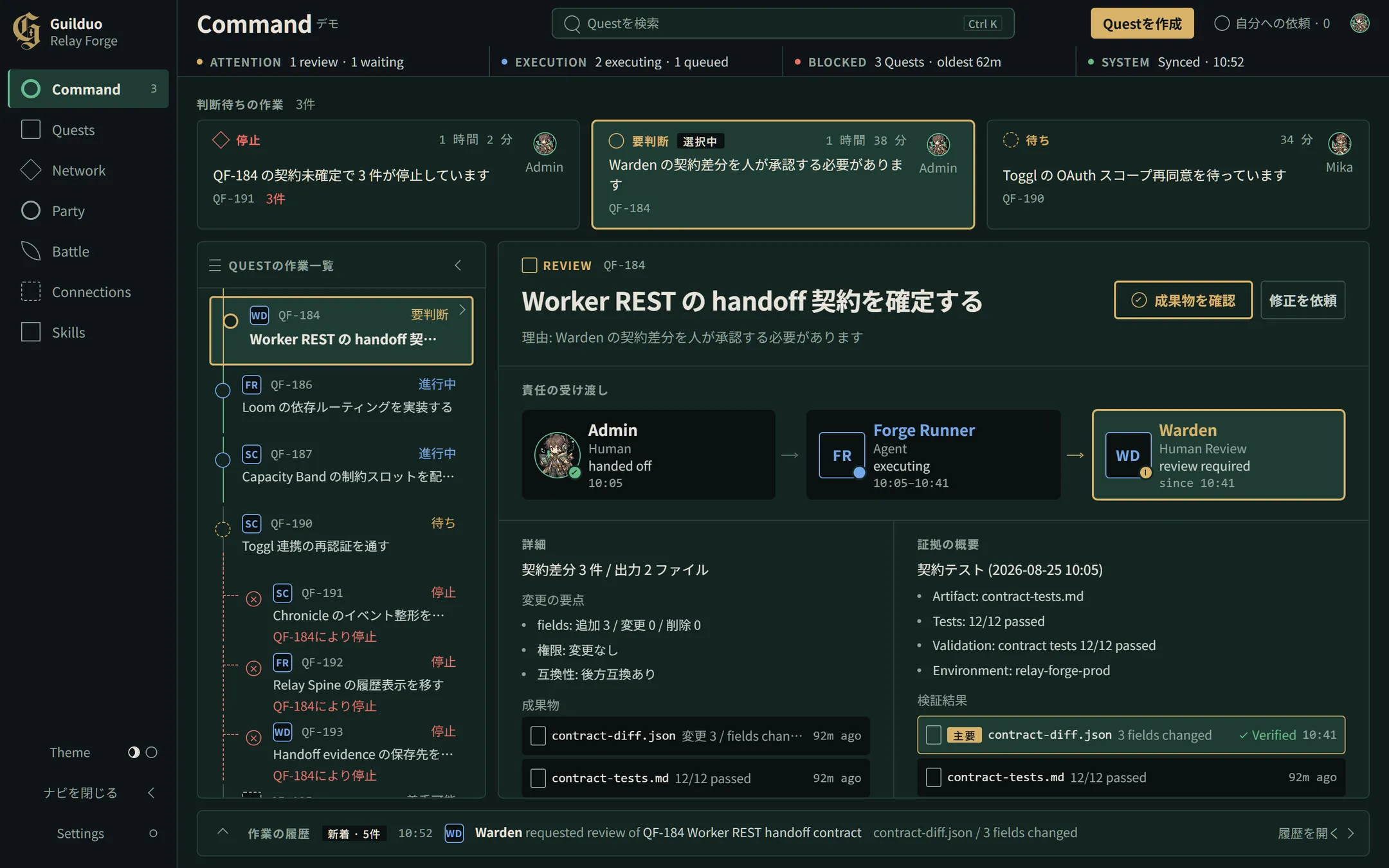Image resolution: width=1389 pixels, height=868 pixels.
Task: Click the Connections dashed square icon
Action: click(x=31, y=292)
